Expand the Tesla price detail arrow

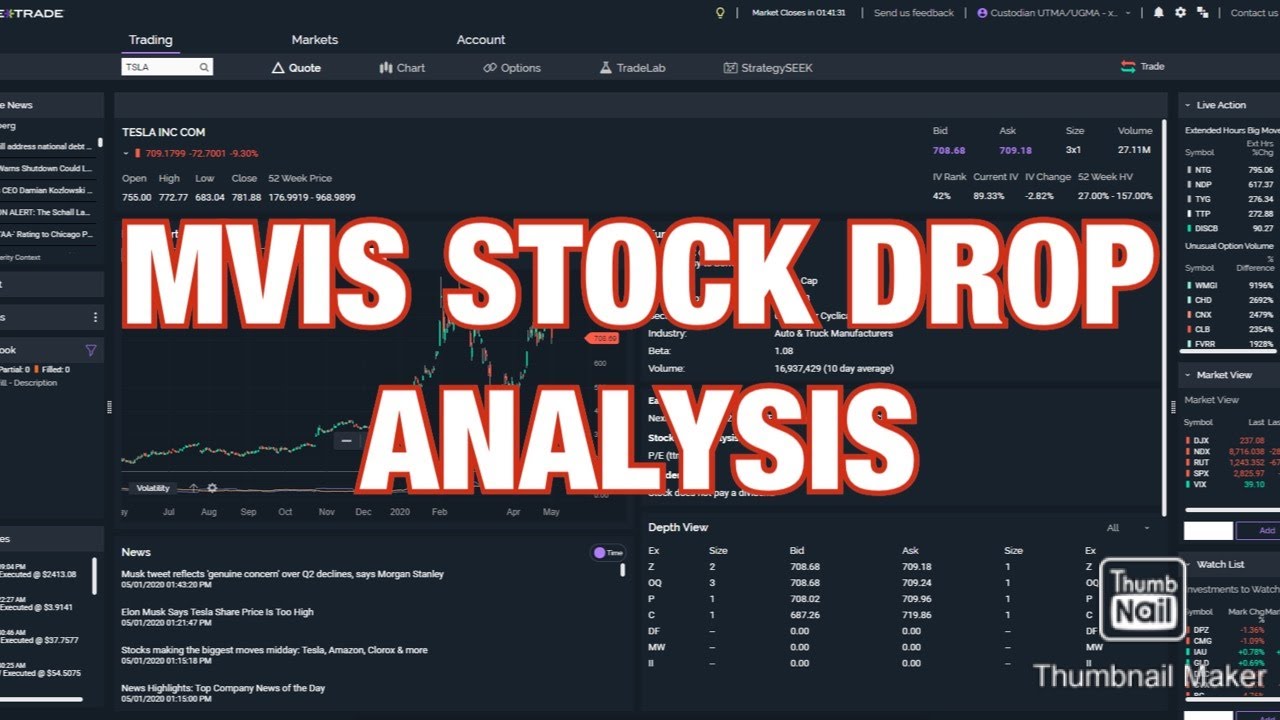(126, 154)
